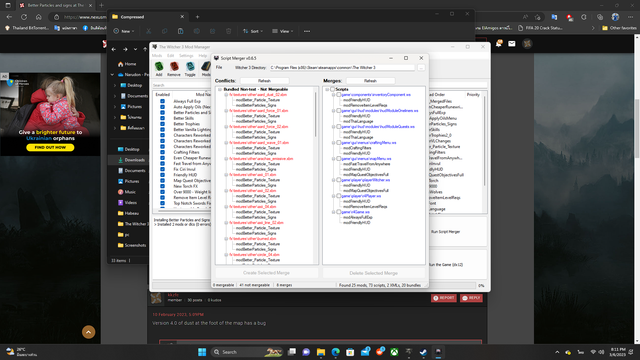
Task: Click the Windows taskbar search box
Action: click(247, 352)
